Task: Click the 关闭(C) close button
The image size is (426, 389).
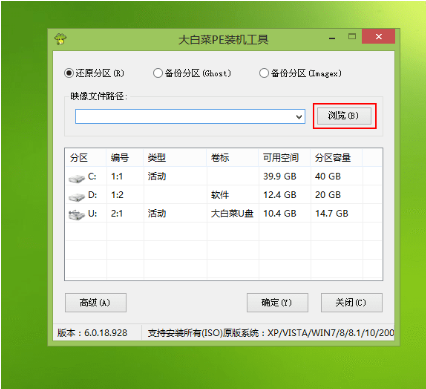Action: pyautogui.click(x=352, y=302)
